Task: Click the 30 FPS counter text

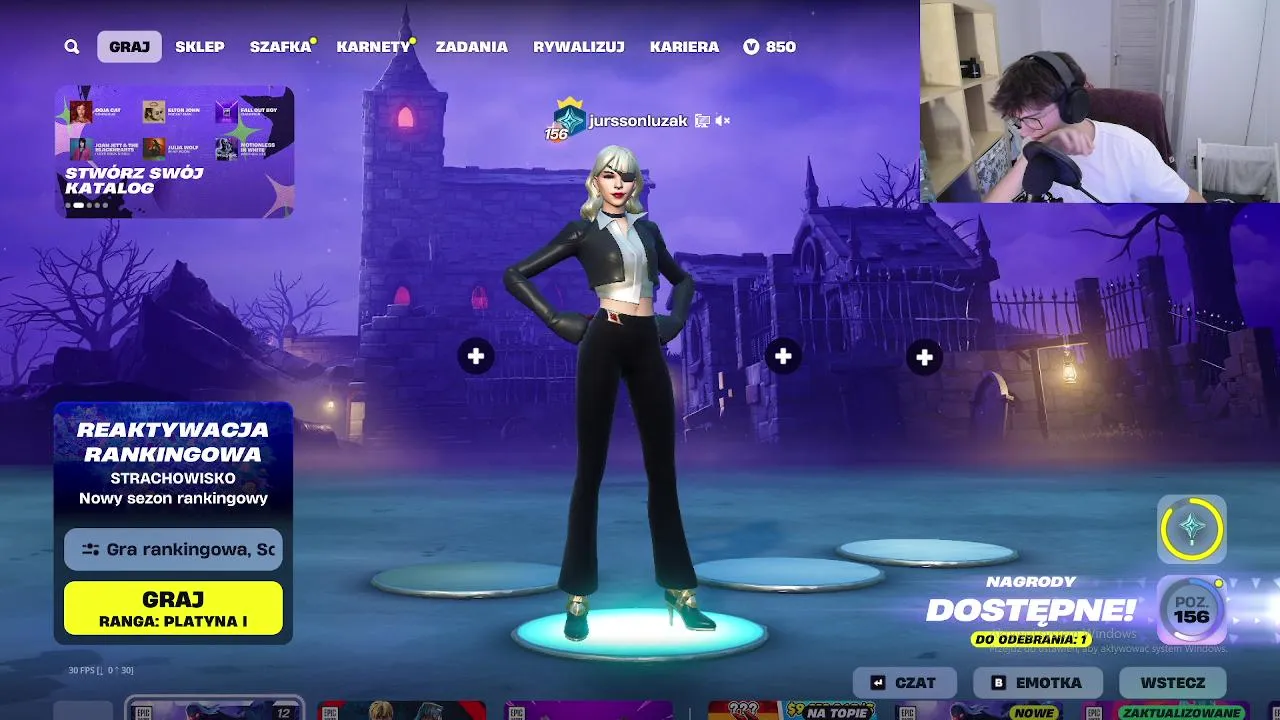Action: coord(100,670)
